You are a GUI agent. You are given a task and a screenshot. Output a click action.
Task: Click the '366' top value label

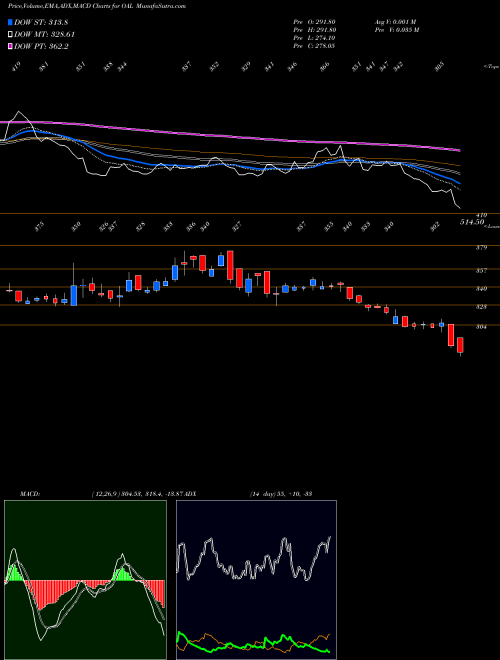click(x=324, y=67)
